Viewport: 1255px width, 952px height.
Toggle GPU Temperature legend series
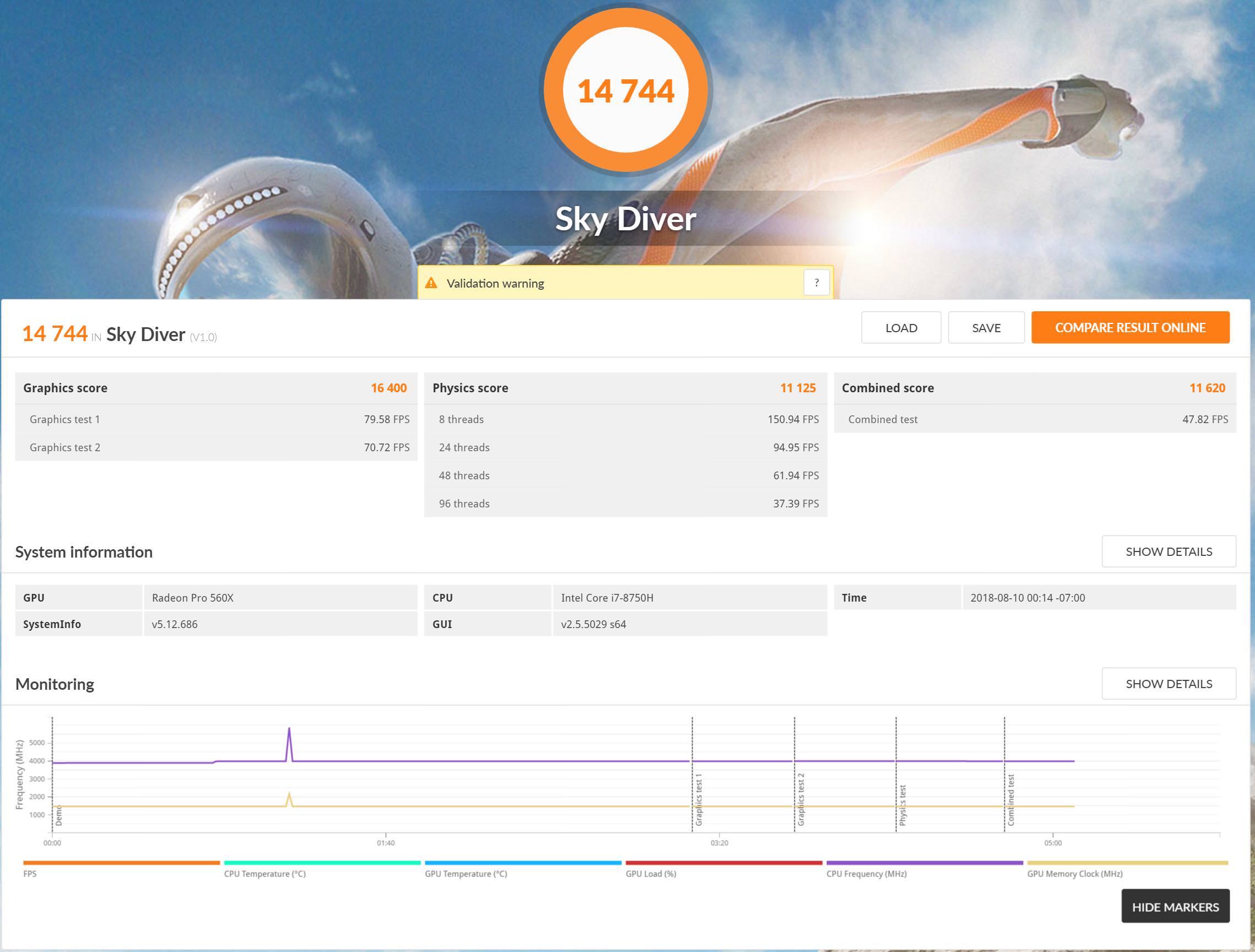[466, 874]
